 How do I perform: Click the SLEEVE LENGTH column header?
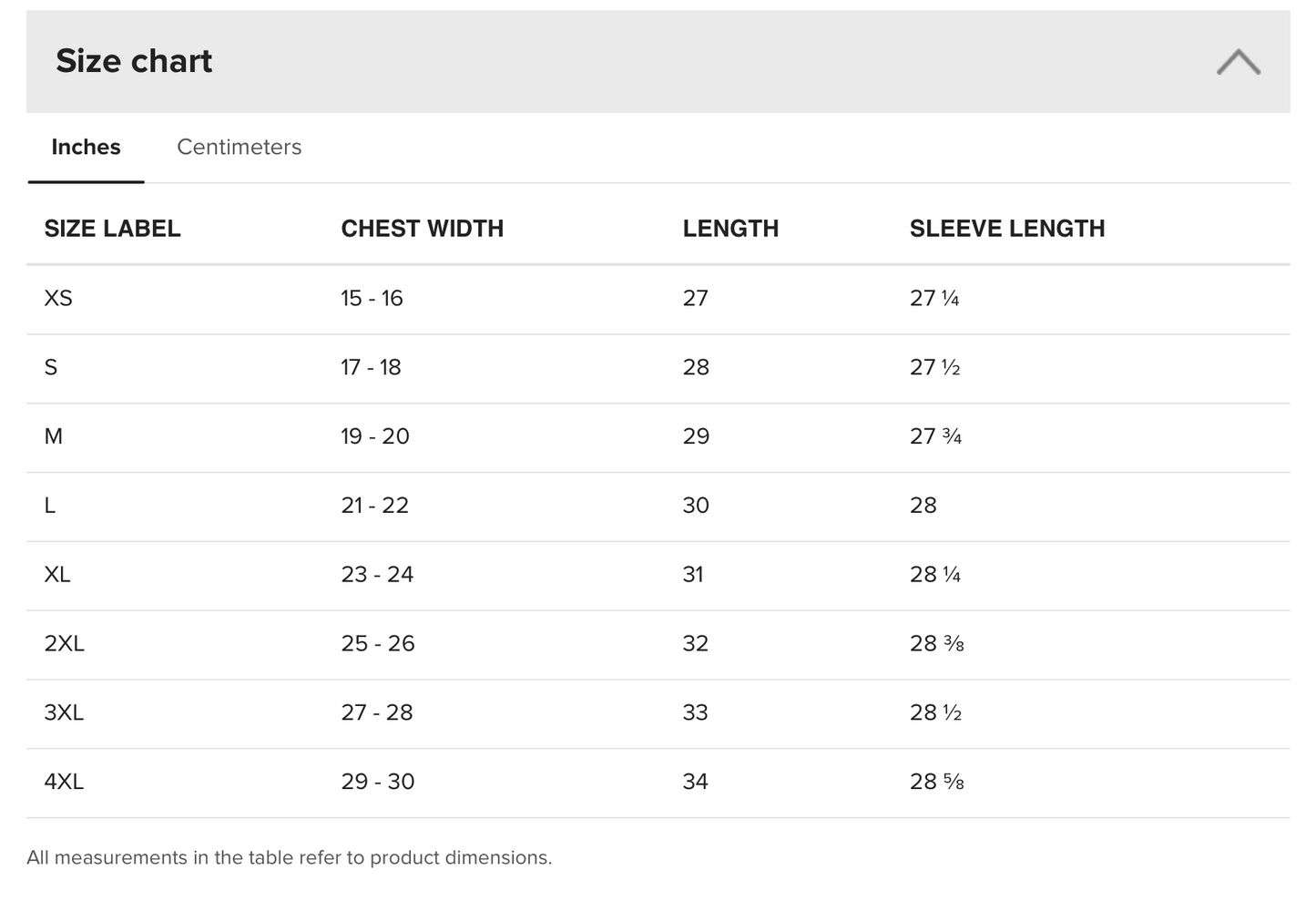pos(1007,229)
